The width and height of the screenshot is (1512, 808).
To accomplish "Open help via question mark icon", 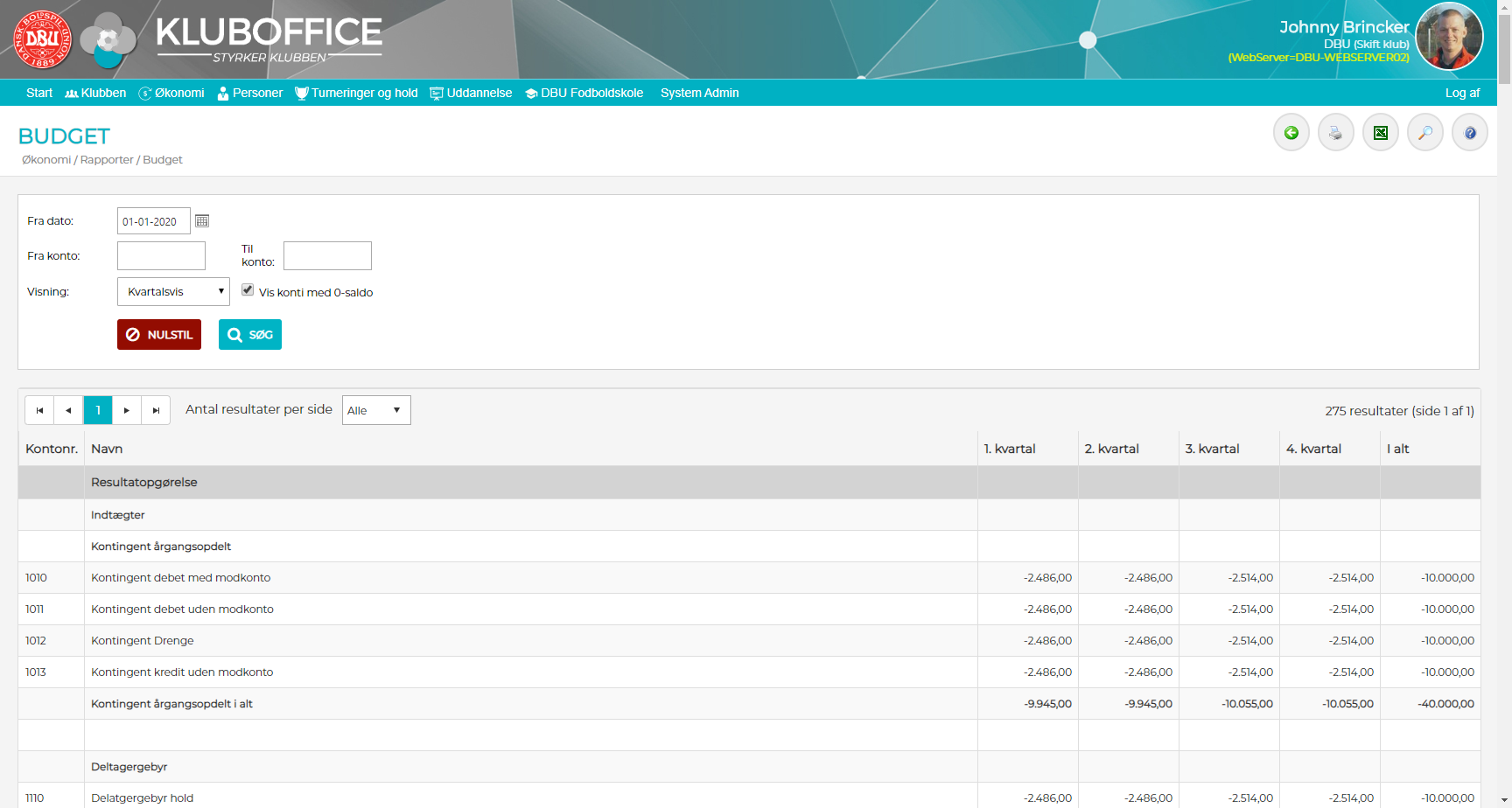I will (x=1469, y=133).
